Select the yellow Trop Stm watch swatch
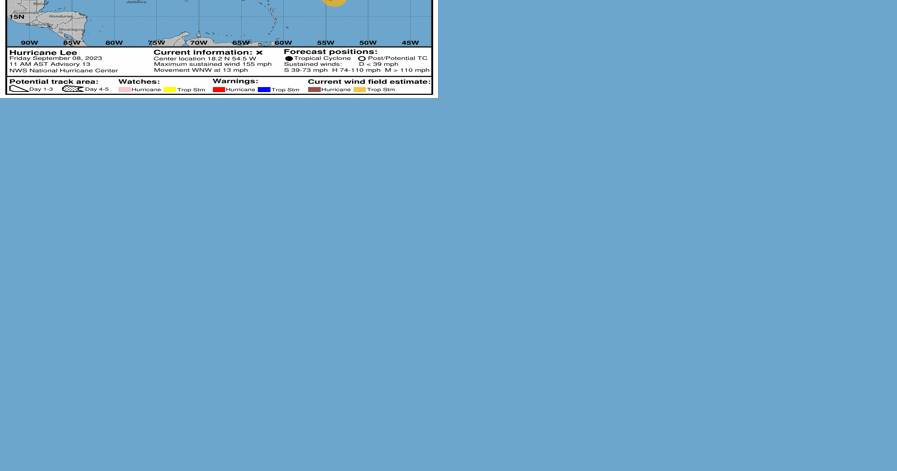The width and height of the screenshot is (897, 471). [170, 90]
